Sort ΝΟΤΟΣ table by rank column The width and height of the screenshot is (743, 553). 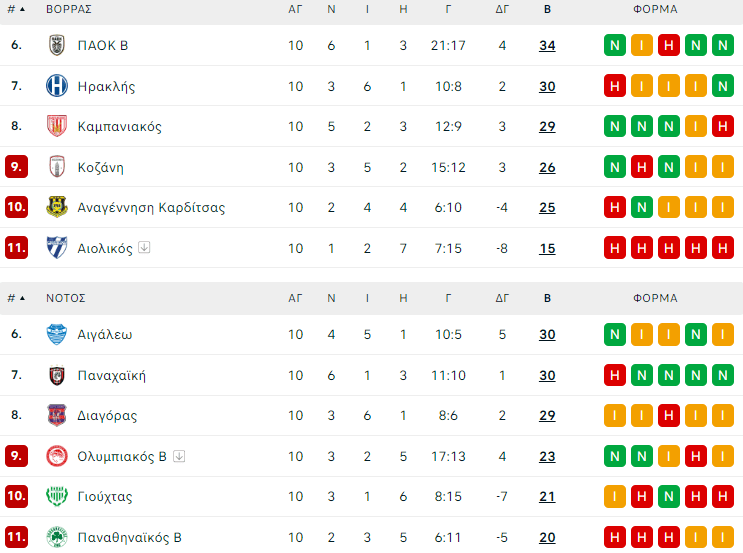(x=16, y=298)
